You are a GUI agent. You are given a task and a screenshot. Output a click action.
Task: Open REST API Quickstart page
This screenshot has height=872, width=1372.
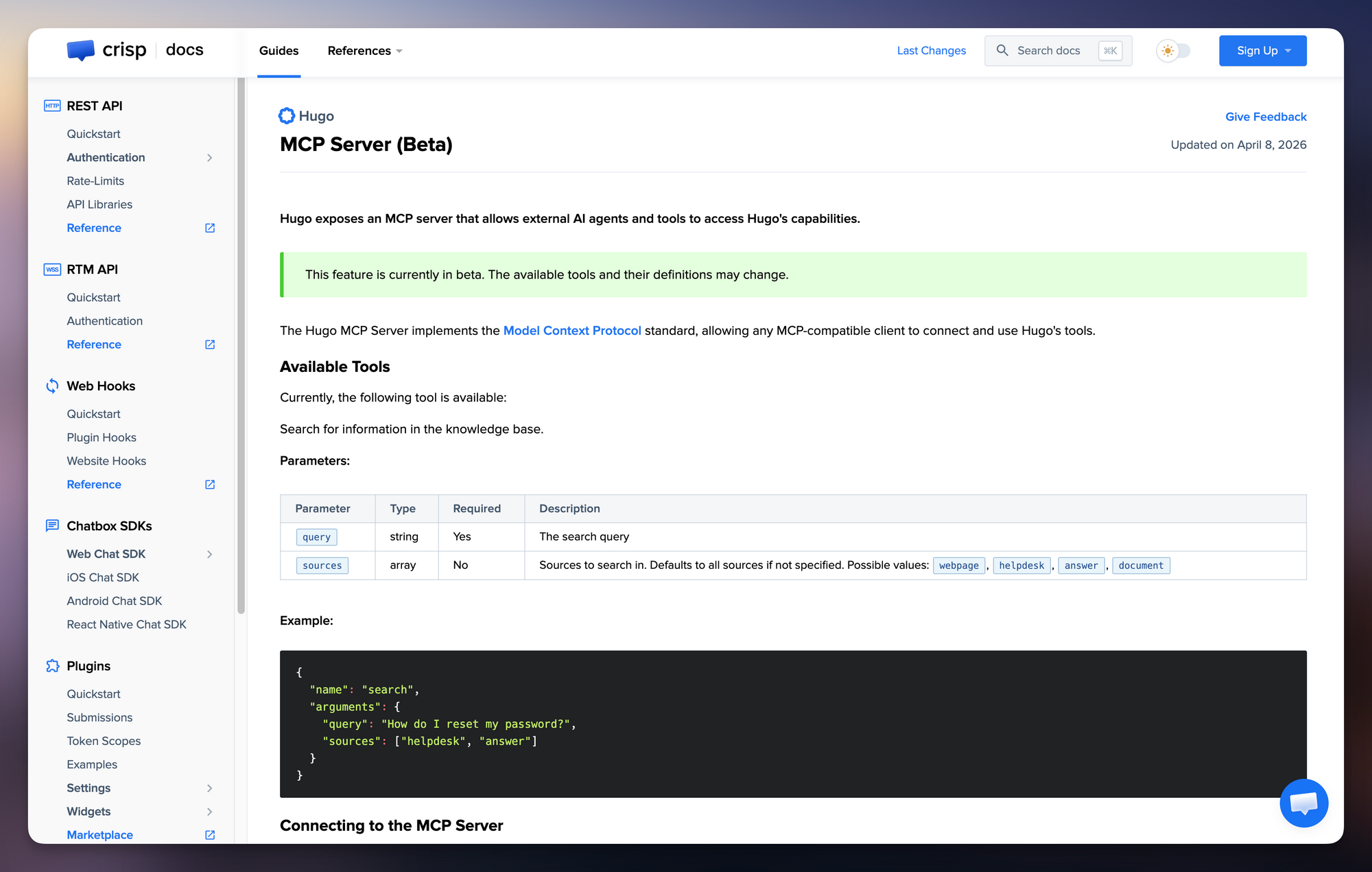pyautogui.click(x=93, y=134)
